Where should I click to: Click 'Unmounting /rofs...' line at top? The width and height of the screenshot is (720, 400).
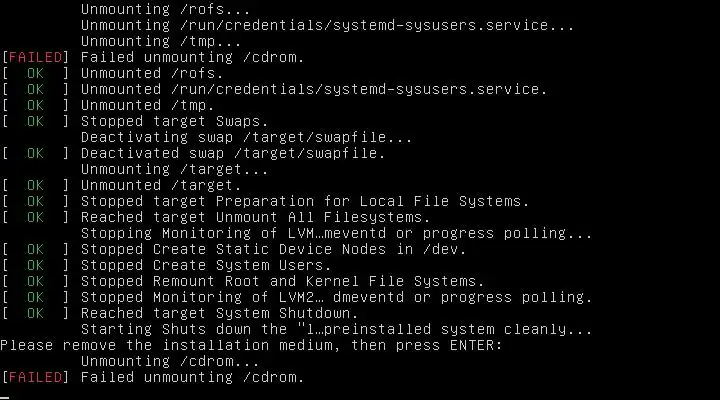pyautogui.click(x=165, y=9)
